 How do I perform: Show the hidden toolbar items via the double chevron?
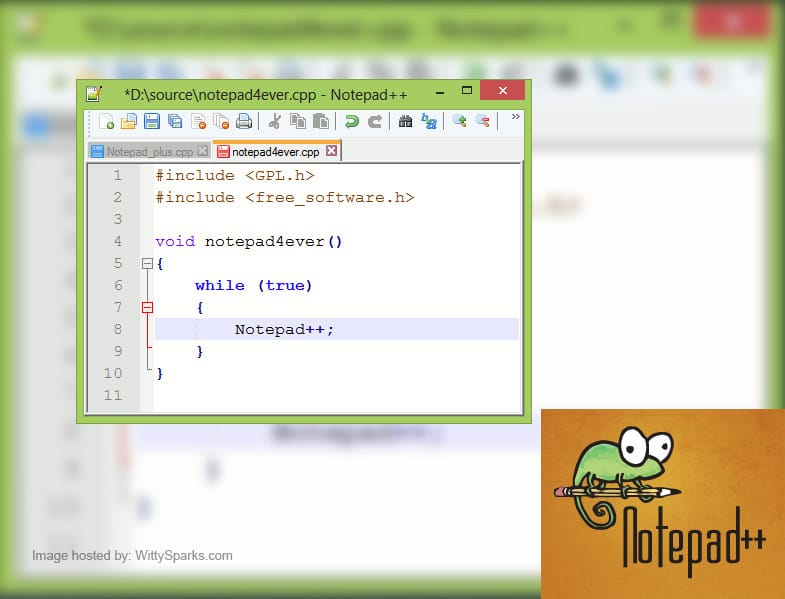[515, 117]
